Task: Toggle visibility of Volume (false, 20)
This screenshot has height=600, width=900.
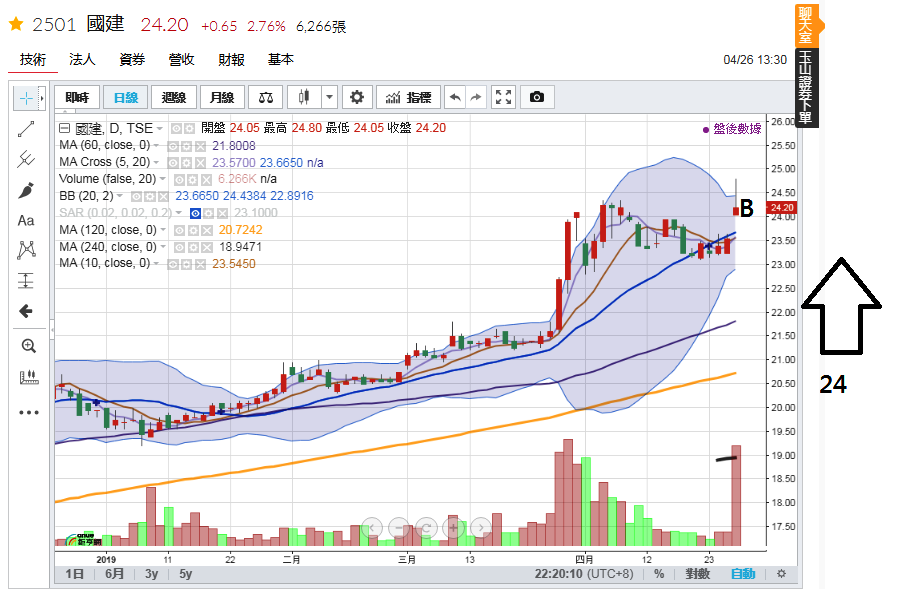Action: (180, 180)
